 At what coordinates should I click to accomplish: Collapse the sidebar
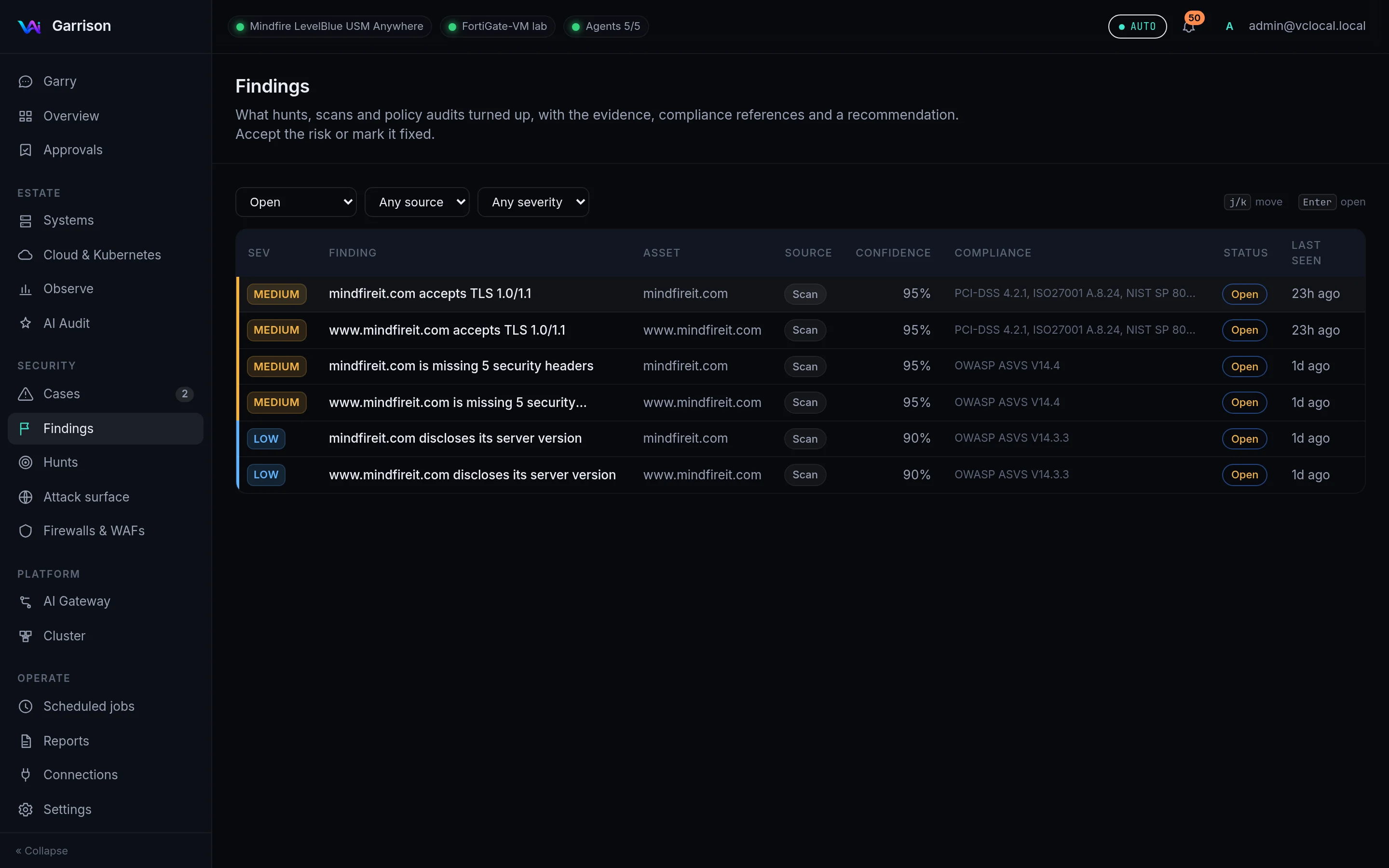(x=42, y=851)
